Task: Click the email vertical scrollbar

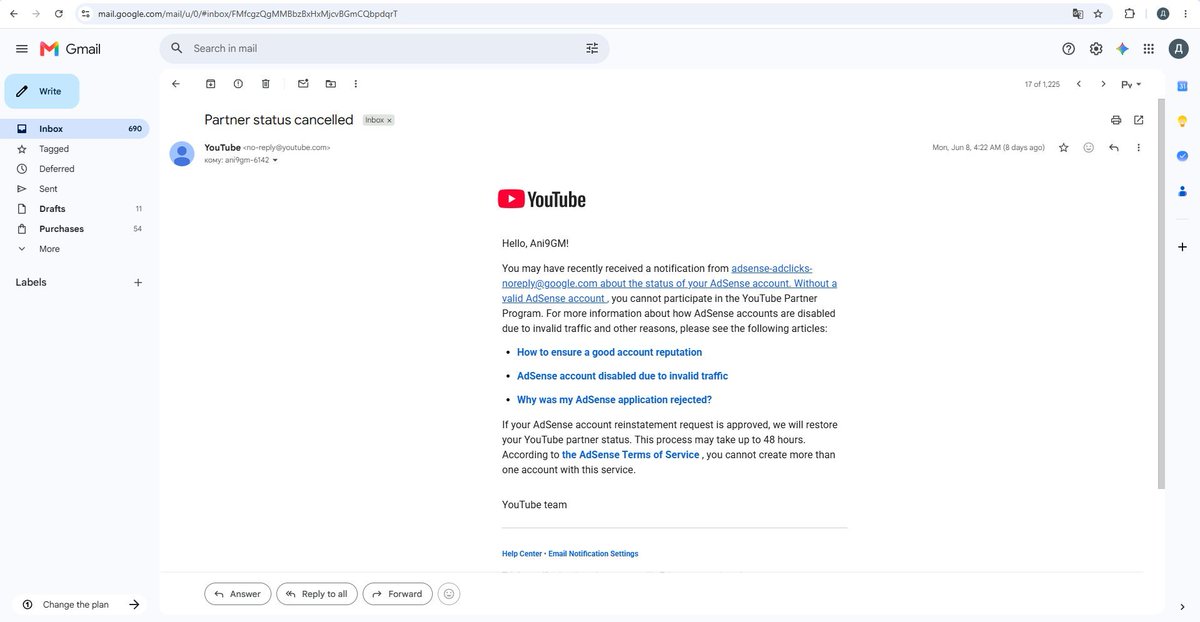Action: click(x=1161, y=294)
